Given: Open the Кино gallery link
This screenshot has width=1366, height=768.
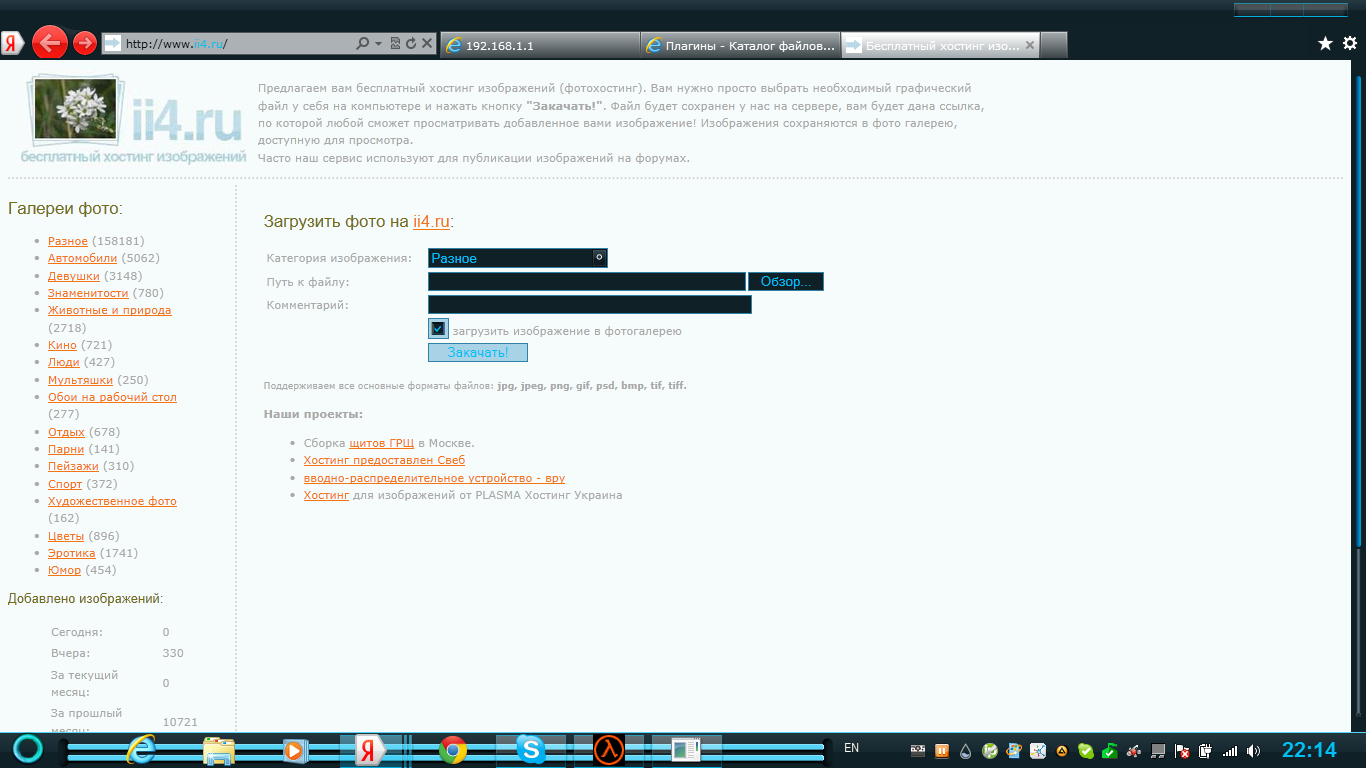Looking at the screenshot, I should pos(62,345).
